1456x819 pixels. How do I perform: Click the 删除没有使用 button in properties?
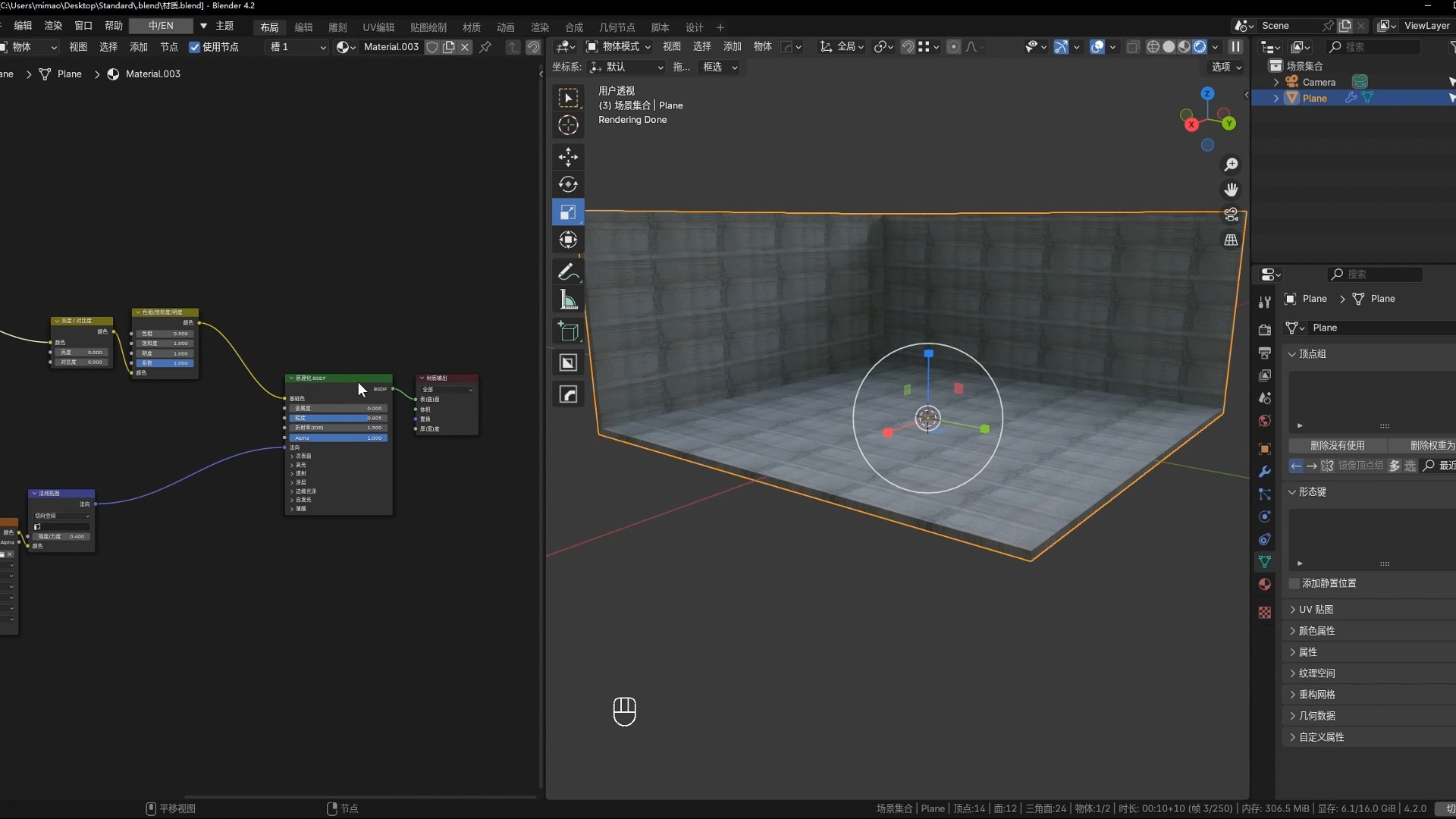[x=1337, y=446]
